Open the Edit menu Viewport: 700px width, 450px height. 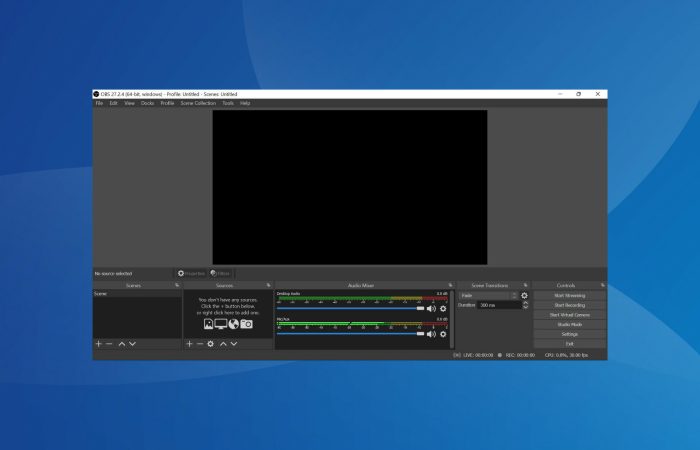[113, 103]
